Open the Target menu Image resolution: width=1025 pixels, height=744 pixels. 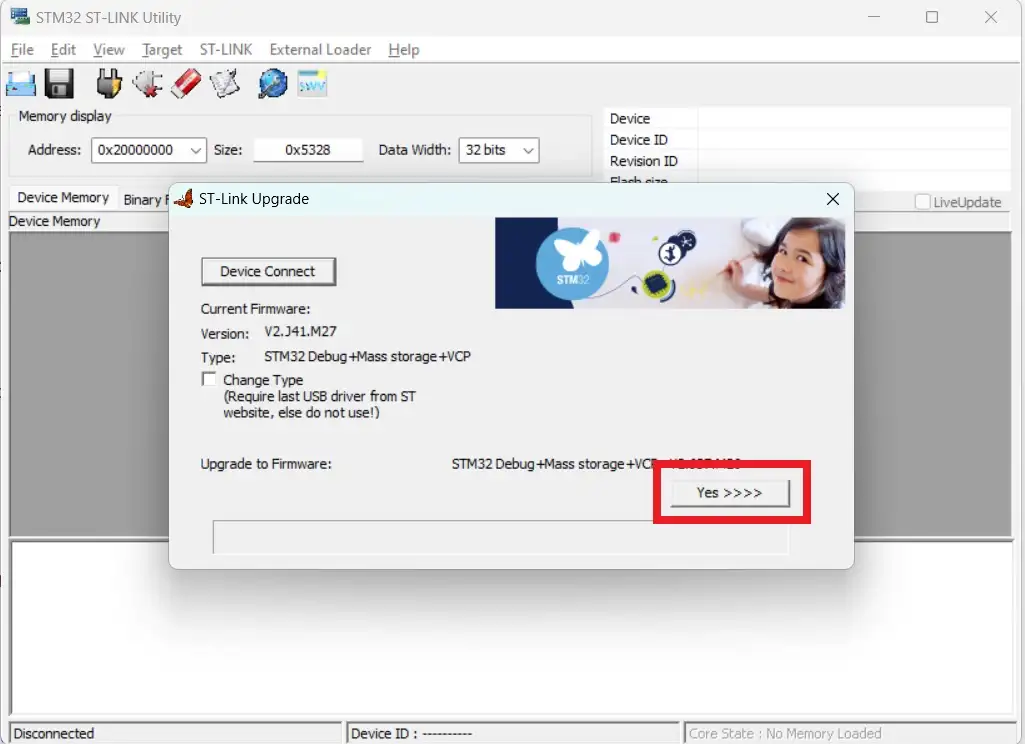click(162, 50)
